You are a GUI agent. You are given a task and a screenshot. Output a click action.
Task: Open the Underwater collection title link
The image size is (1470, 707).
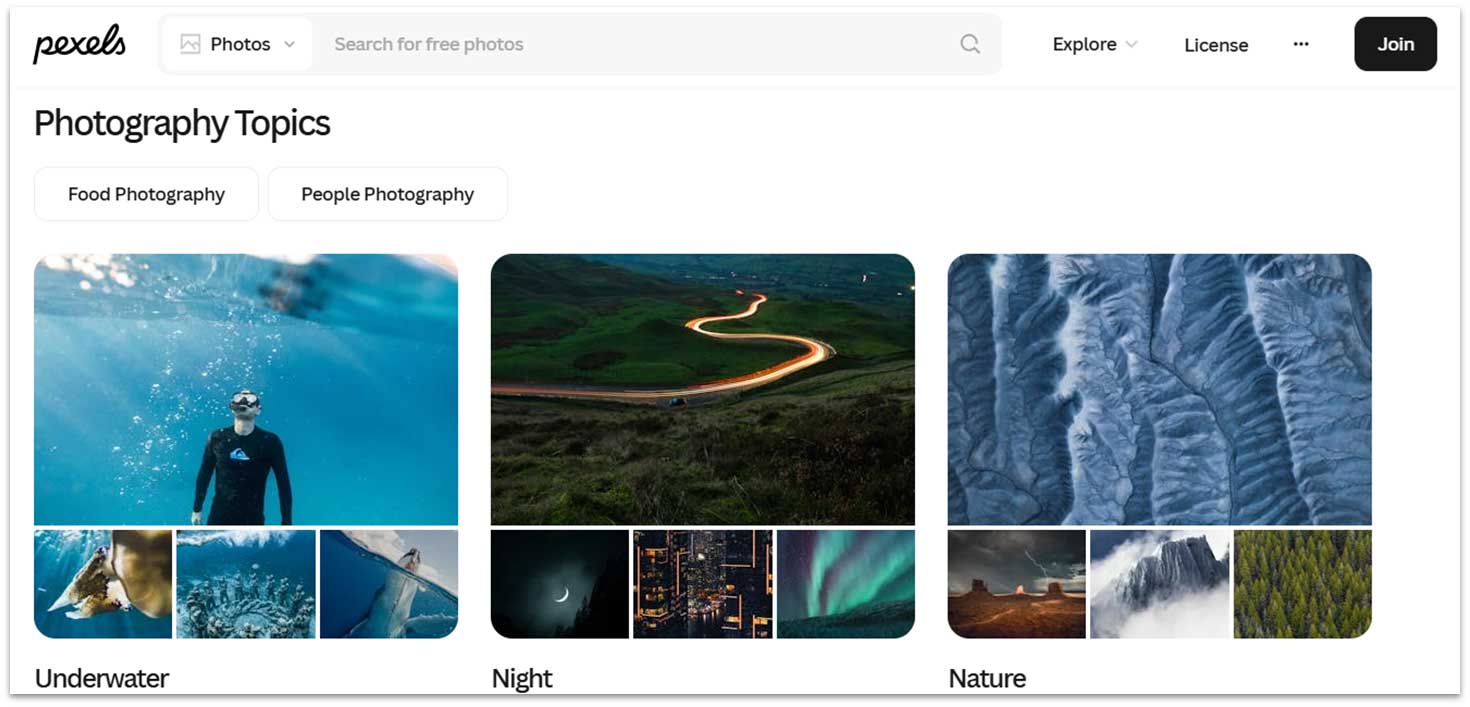click(x=102, y=678)
